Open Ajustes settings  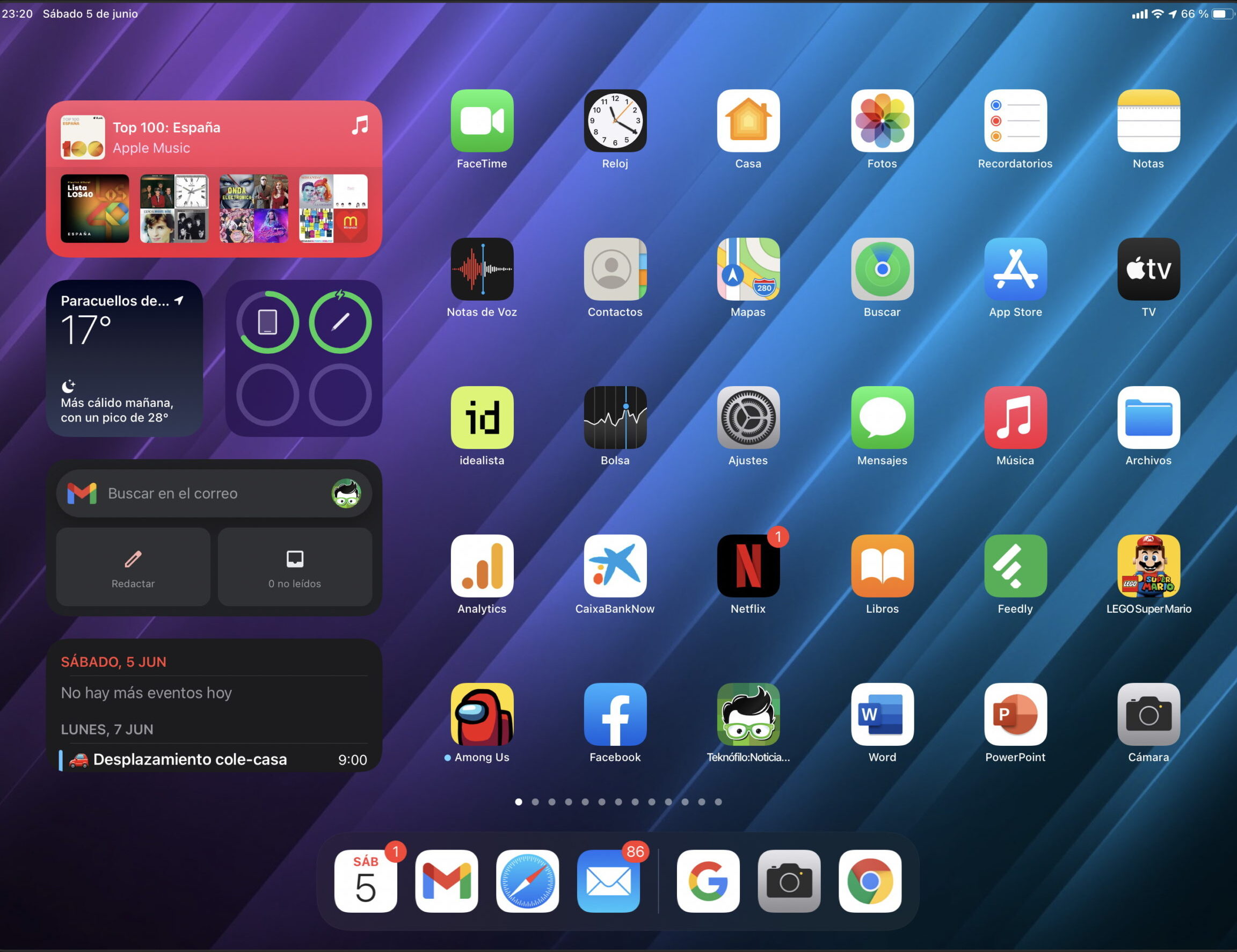tap(748, 417)
